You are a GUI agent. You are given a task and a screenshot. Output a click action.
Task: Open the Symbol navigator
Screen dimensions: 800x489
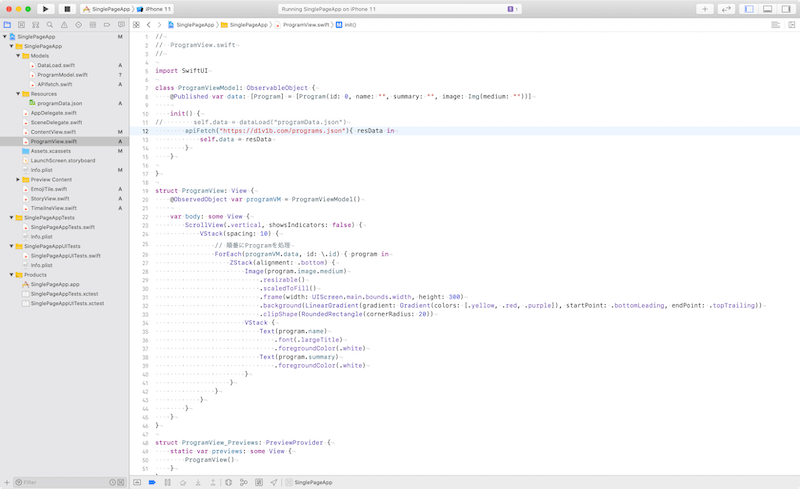[36, 25]
